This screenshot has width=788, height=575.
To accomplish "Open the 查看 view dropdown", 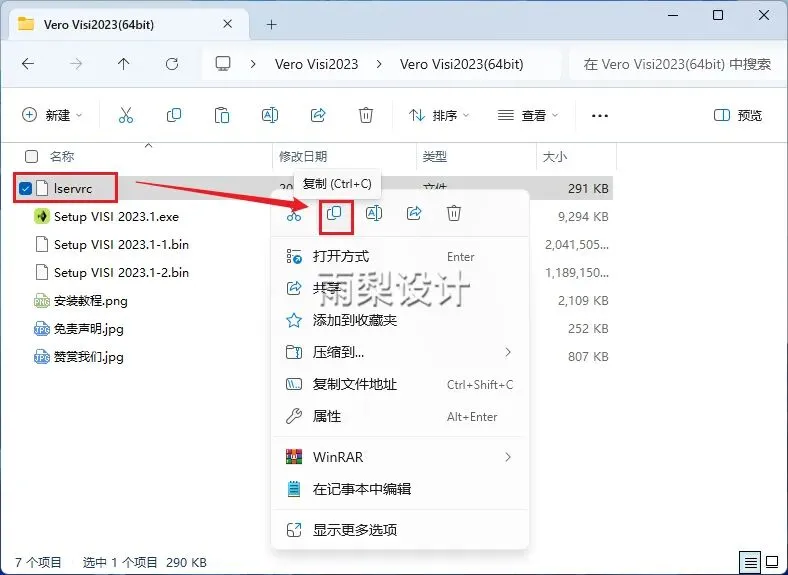I will [528, 116].
